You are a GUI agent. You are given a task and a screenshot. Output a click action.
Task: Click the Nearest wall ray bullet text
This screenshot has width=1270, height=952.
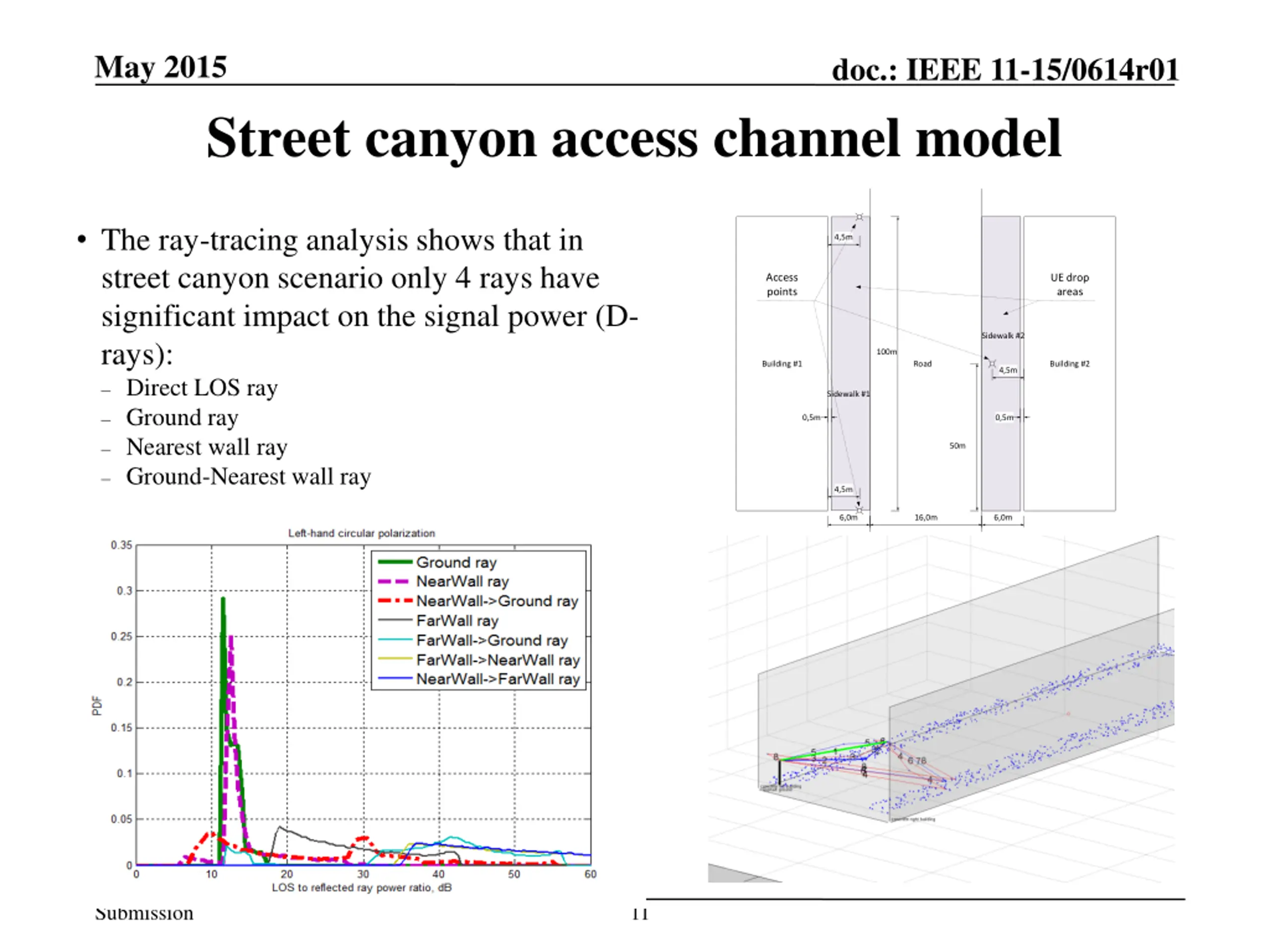pyautogui.click(x=207, y=447)
